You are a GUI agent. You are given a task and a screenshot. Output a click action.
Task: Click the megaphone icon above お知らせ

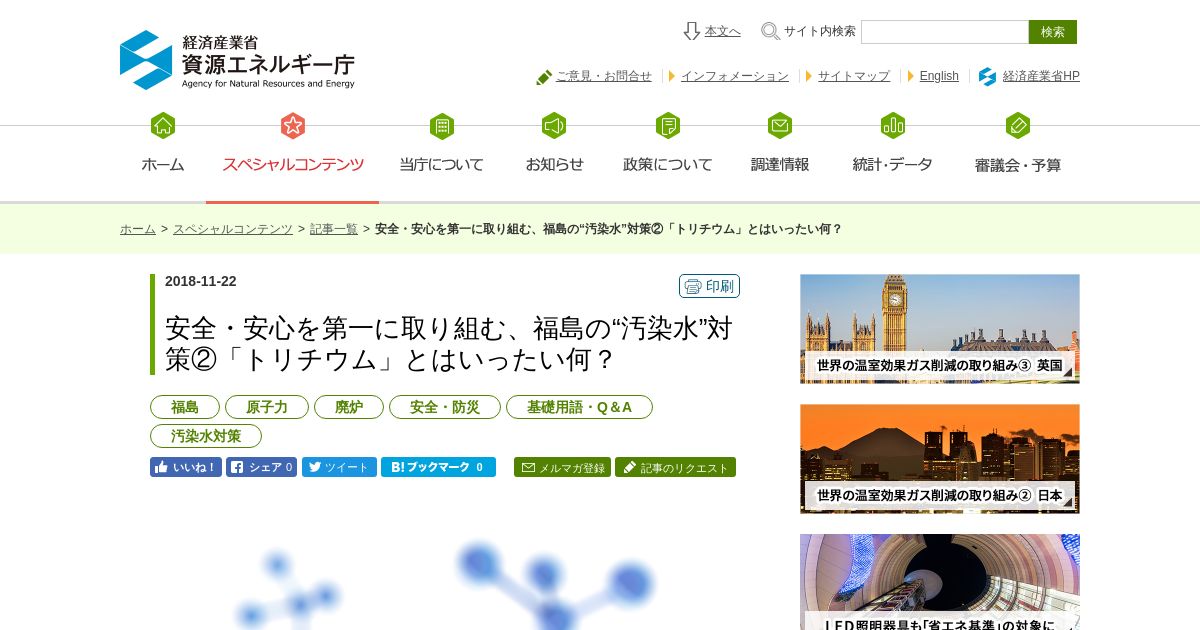(x=554, y=126)
